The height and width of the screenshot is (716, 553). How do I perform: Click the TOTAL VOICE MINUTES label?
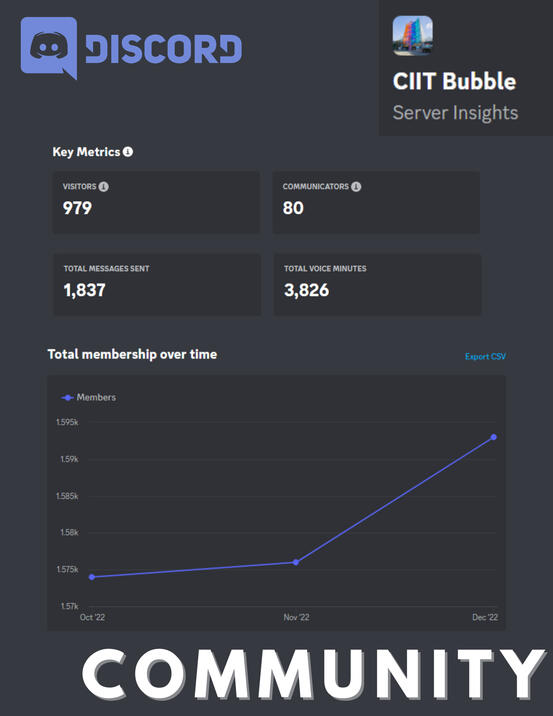tap(325, 268)
